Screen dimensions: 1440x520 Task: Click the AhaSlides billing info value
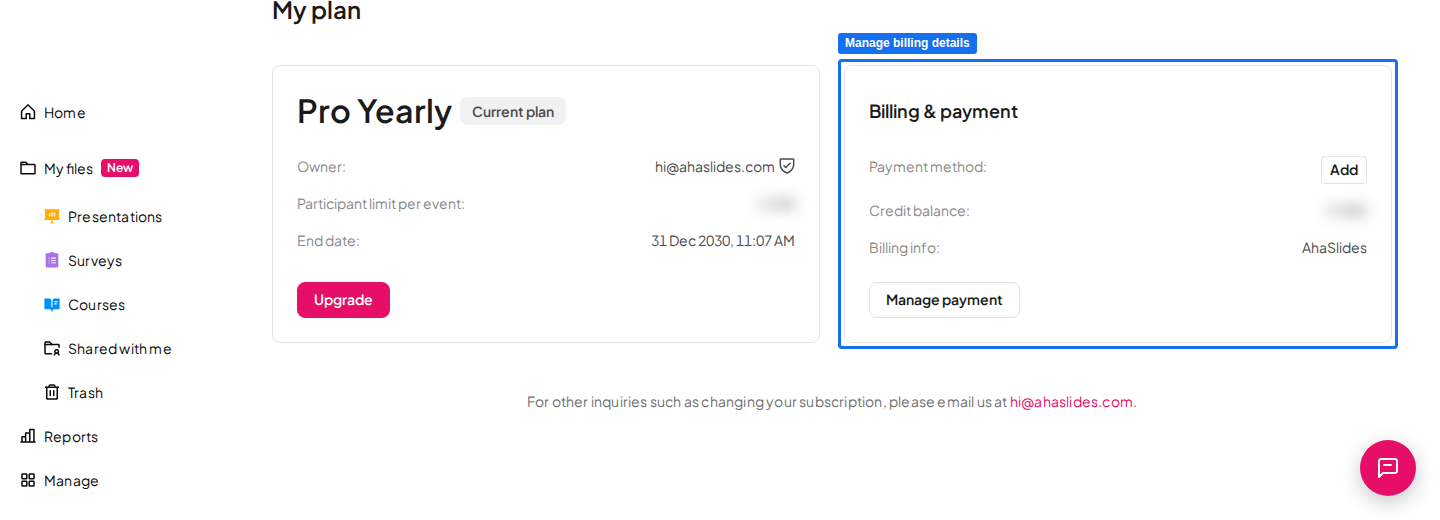(1334, 248)
